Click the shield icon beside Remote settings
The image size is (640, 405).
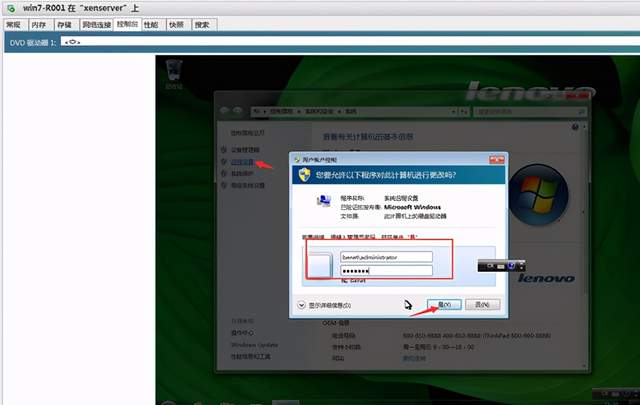(224, 162)
